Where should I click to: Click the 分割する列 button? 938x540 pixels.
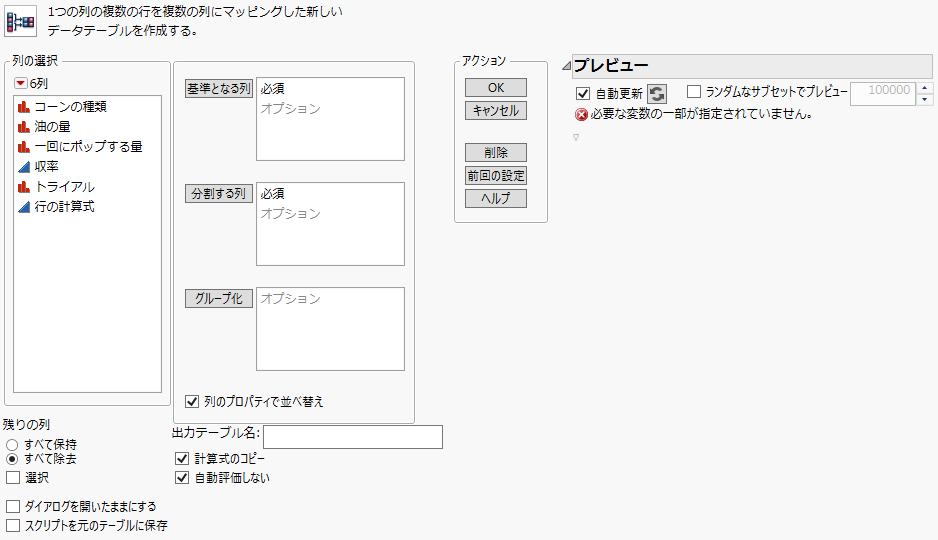[219, 194]
